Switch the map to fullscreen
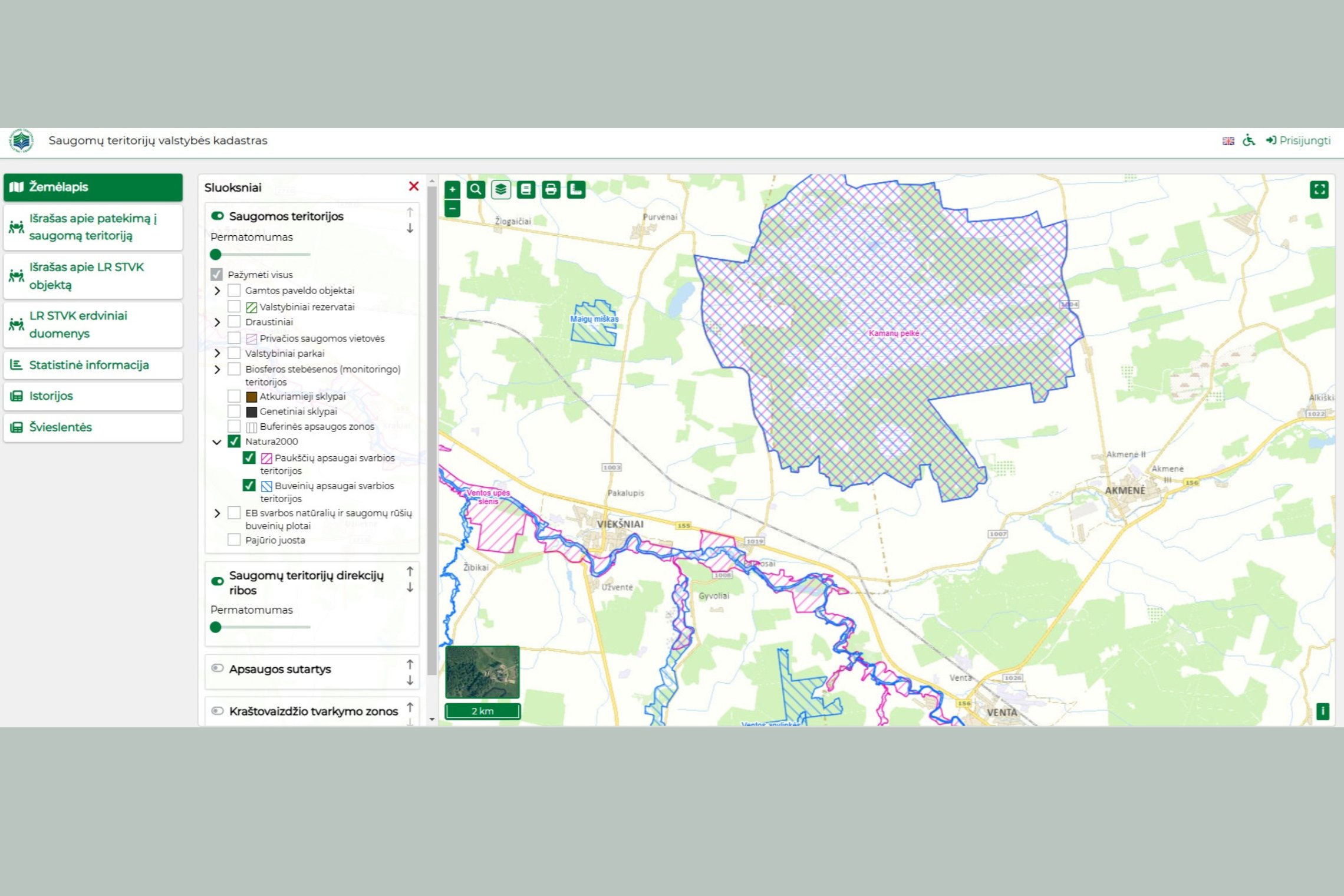Image resolution: width=1344 pixels, height=896 pixels. pos(1319,189)
